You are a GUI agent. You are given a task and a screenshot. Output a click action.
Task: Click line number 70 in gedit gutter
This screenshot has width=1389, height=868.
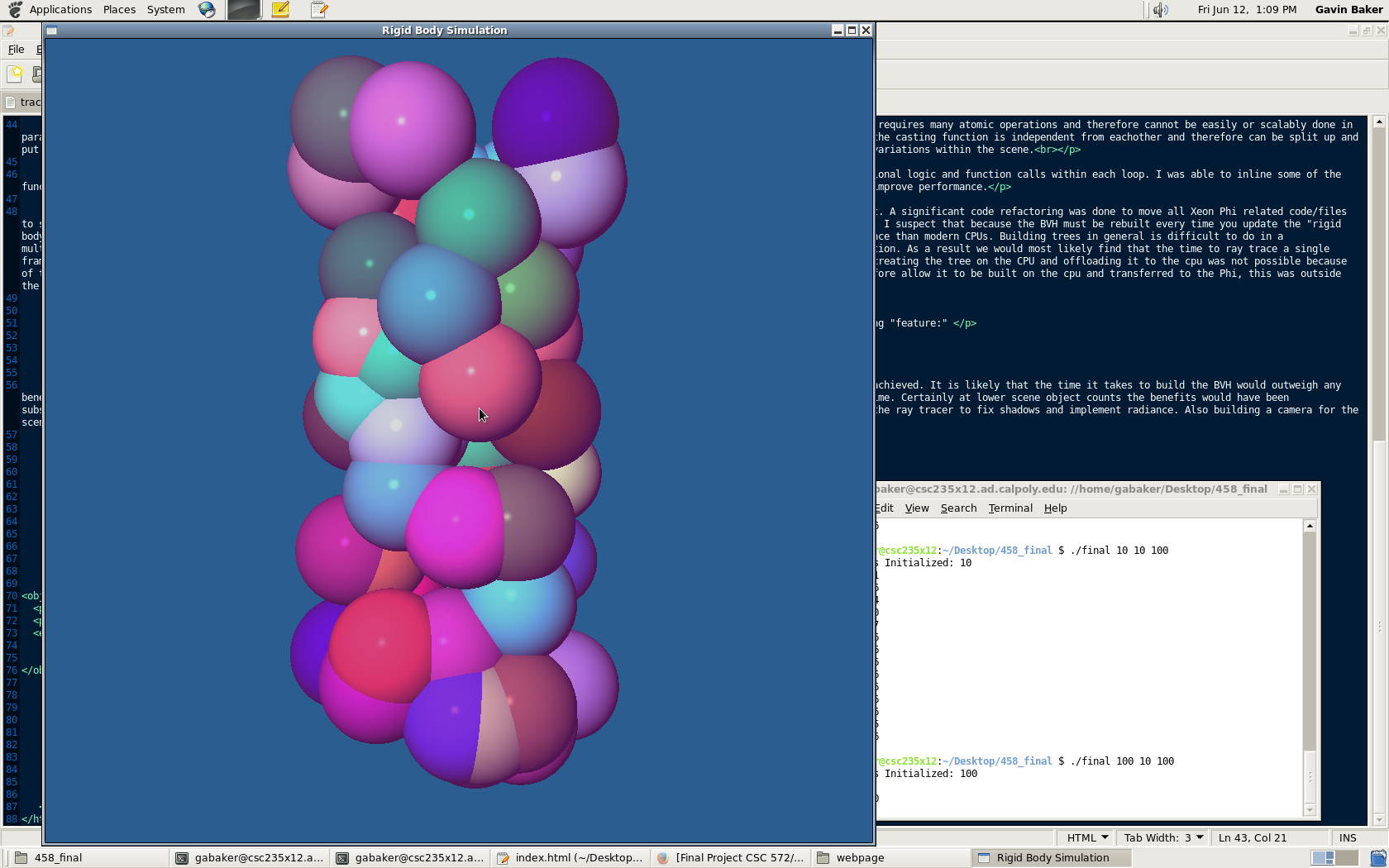click(x=12, y=596)
